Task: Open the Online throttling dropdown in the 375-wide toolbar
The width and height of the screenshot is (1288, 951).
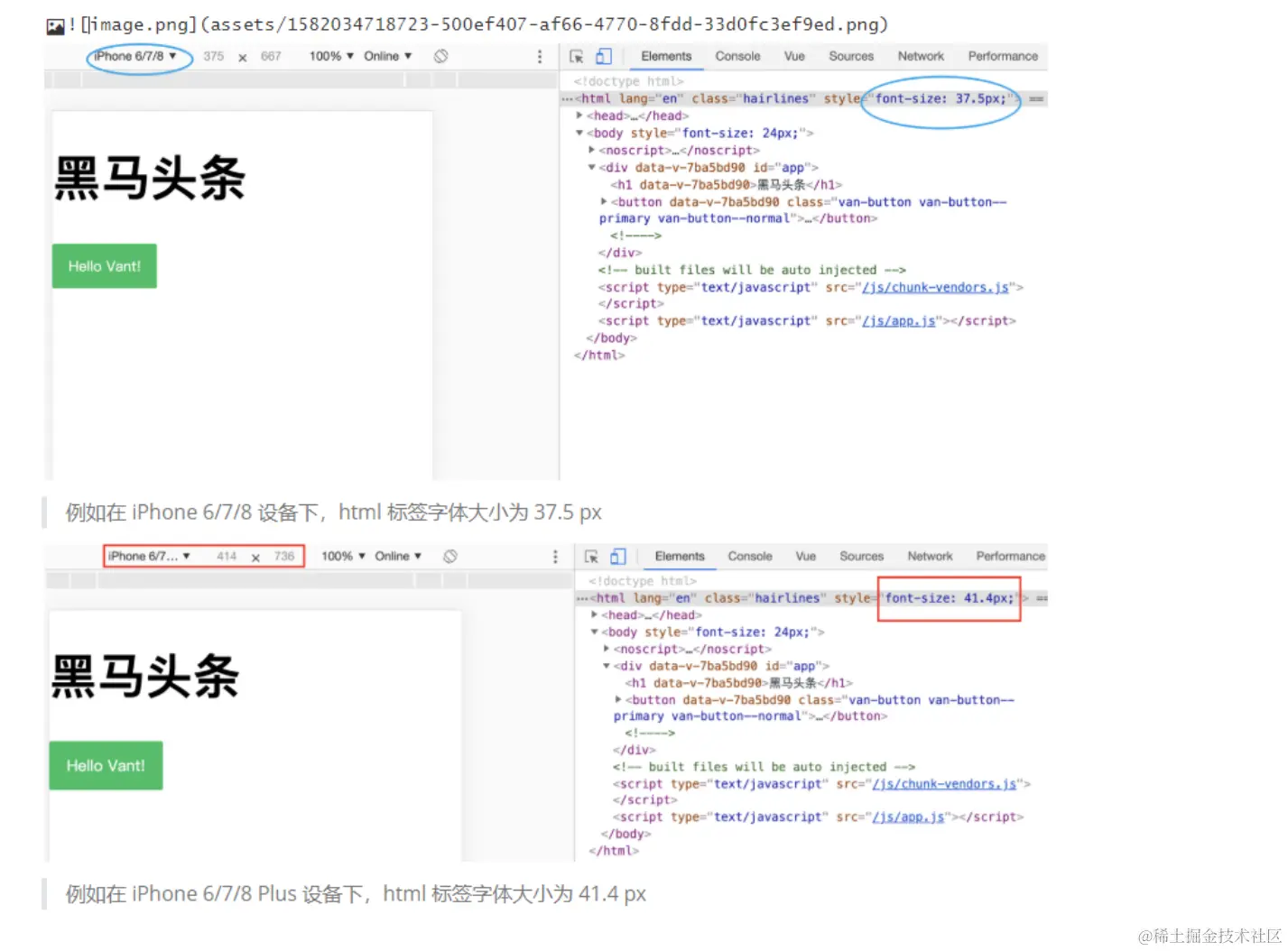Action: point(388,57)
